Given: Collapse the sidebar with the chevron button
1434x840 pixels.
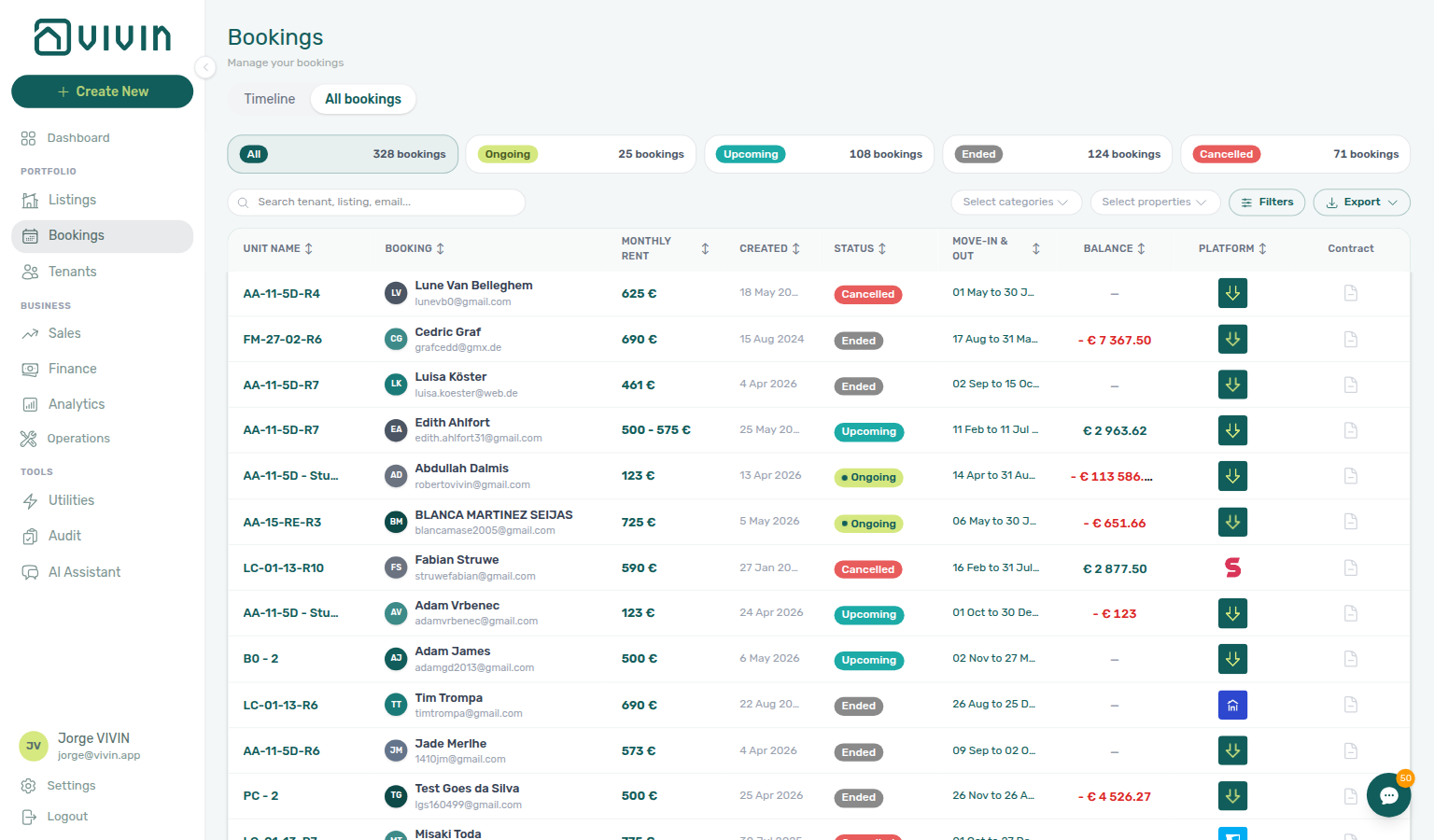Looking at the screenshot, I should [x=205, y=67].
